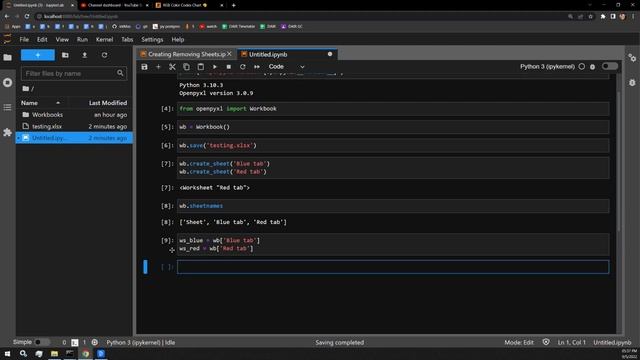Insert a cell below using the plus icon
Viewport: 640px width, 360px height.
point(158,67)
